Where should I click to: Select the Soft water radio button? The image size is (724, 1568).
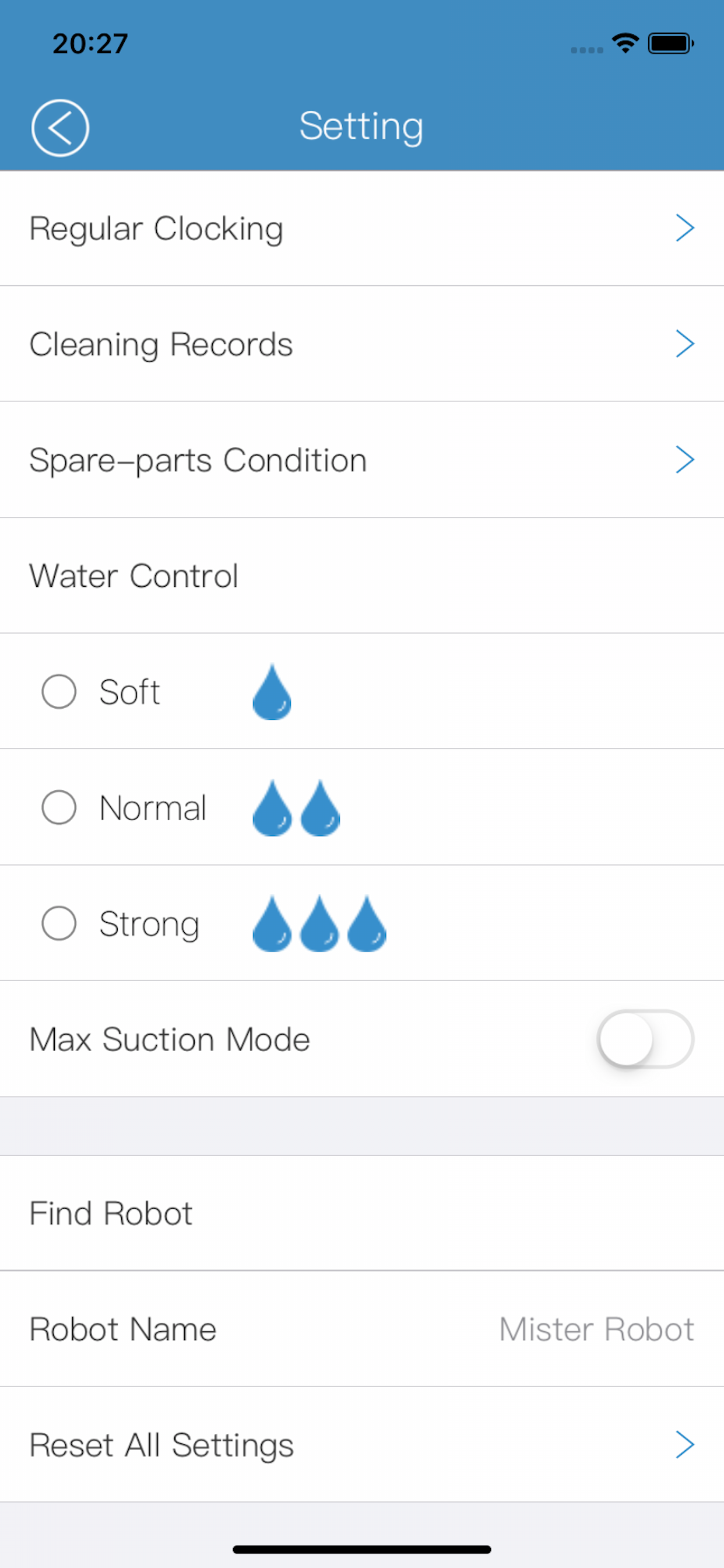59,691
